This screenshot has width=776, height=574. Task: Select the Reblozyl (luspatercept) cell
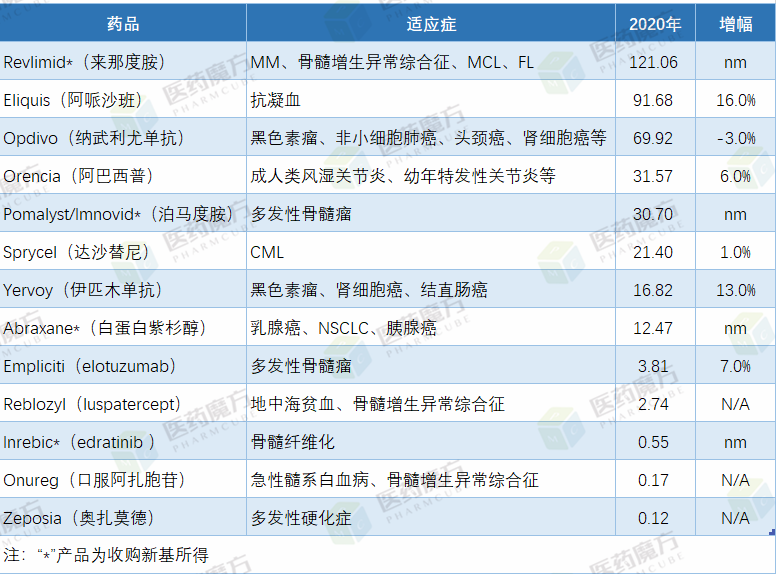tap(92, 404)
